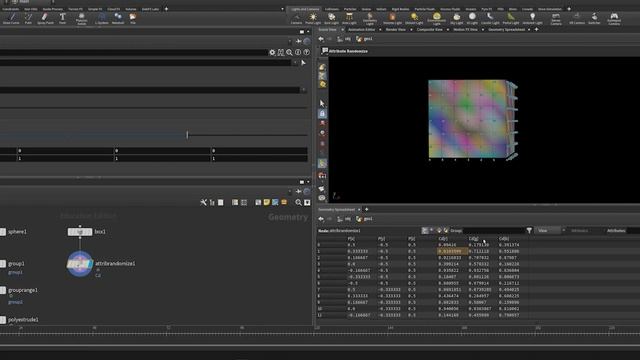Viewport: 640px width, 360px height.
Task: Click the parameter search magnifier icon
Action: (x=289, y=52)
